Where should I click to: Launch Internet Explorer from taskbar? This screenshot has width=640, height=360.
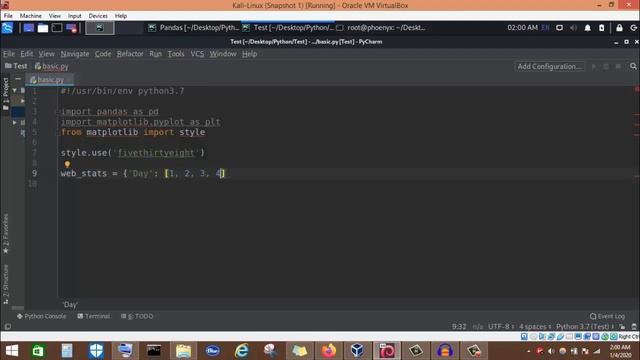pyautogui.click(x=242, y=351)
